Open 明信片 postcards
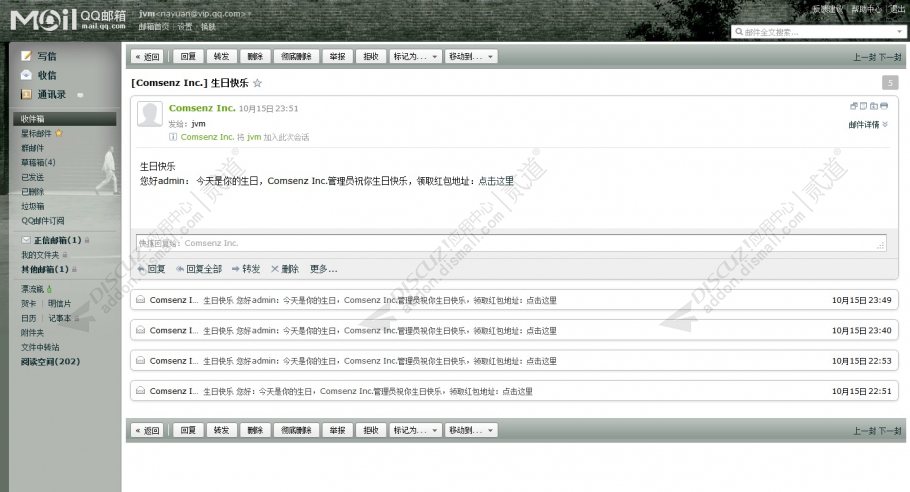The height and width of the screenshot is (492, 910). pos(59,303)
